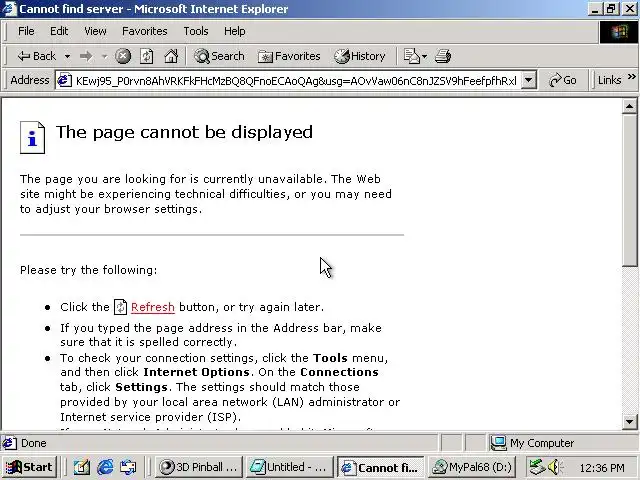Screen dimensions: 640x480
Task: Switch to MyPal68 (D:) taskbar button
Action: pos(472,467)
